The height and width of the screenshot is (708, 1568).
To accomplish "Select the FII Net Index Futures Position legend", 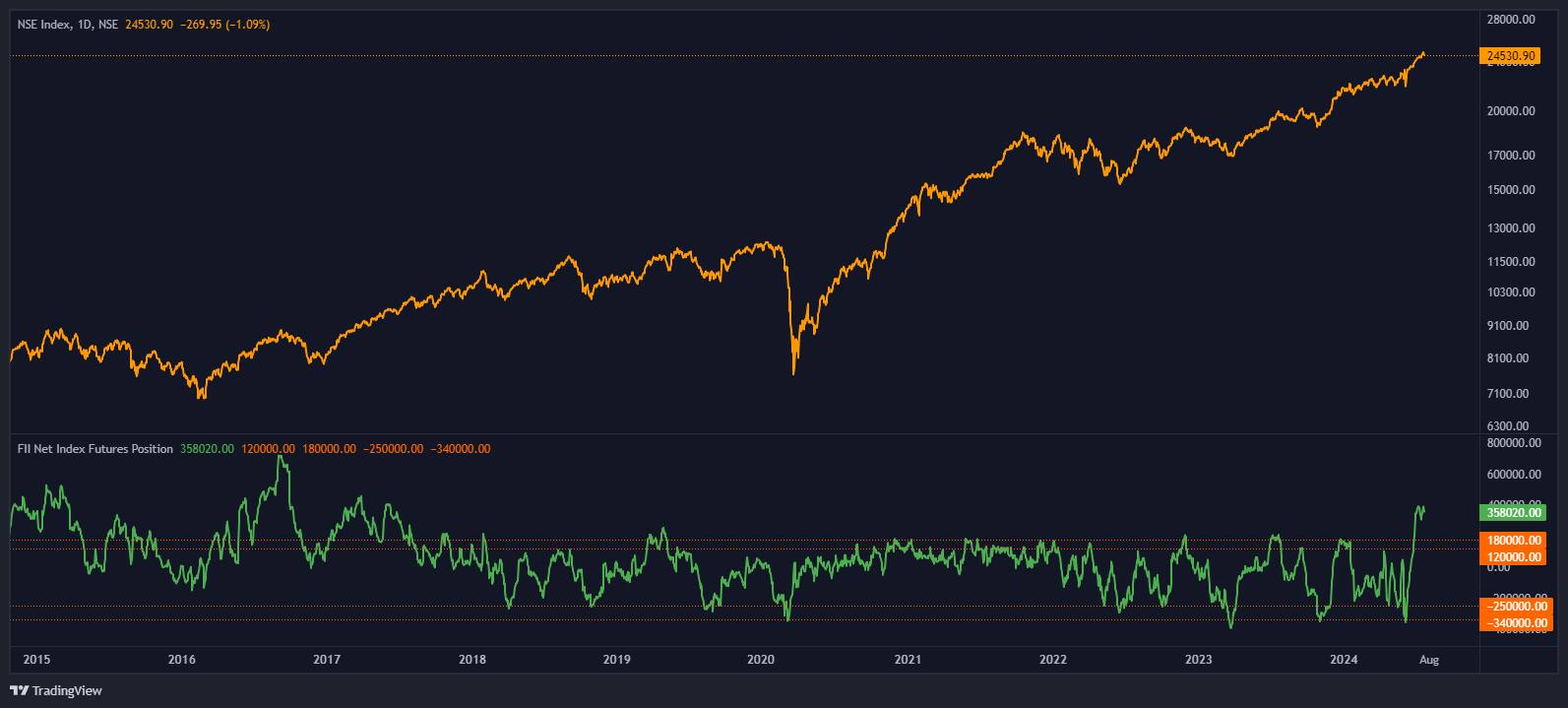I will [94, 449].
